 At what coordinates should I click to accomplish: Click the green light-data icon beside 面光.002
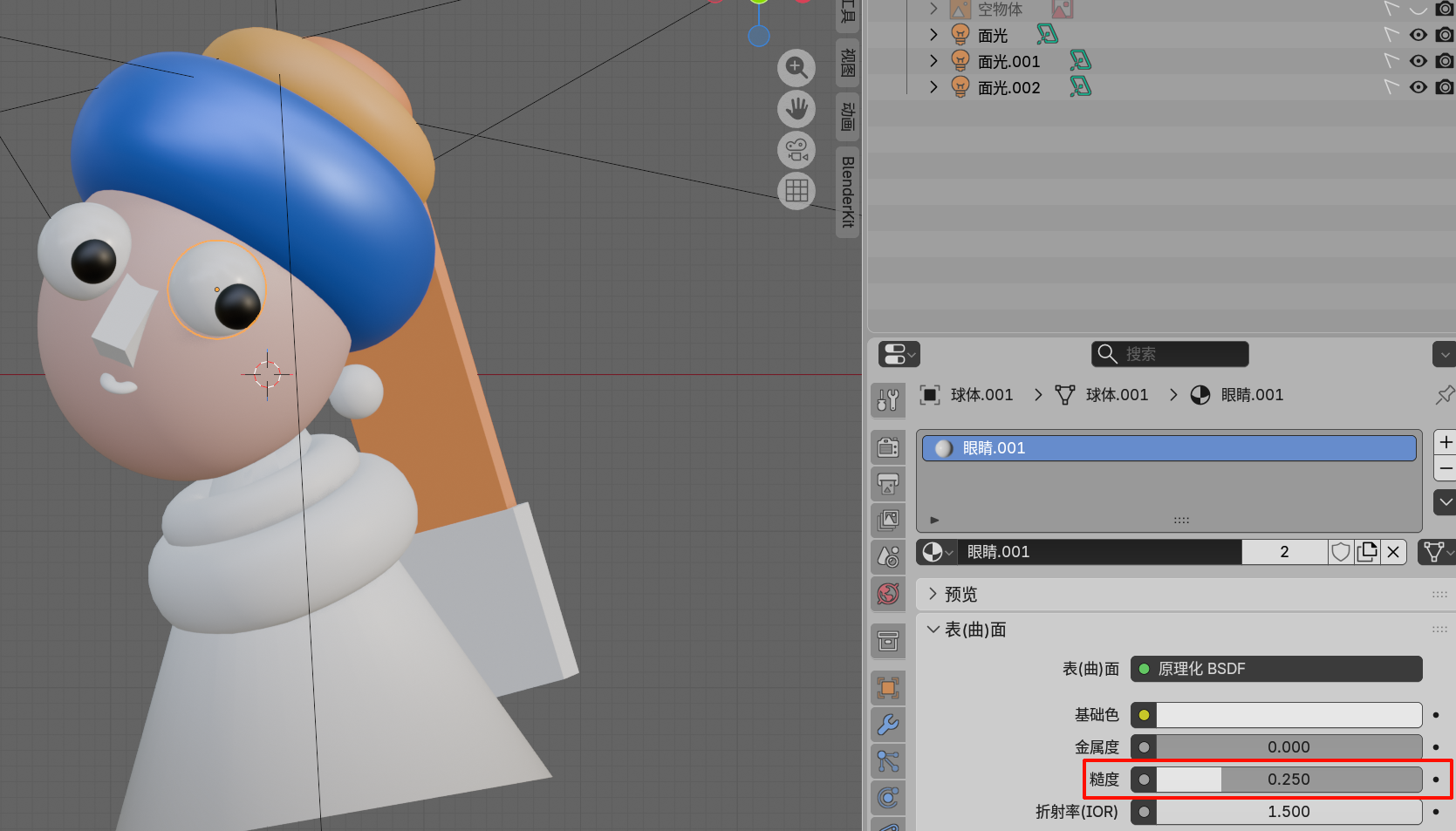pyautogui.click(x=1080, y=87)
